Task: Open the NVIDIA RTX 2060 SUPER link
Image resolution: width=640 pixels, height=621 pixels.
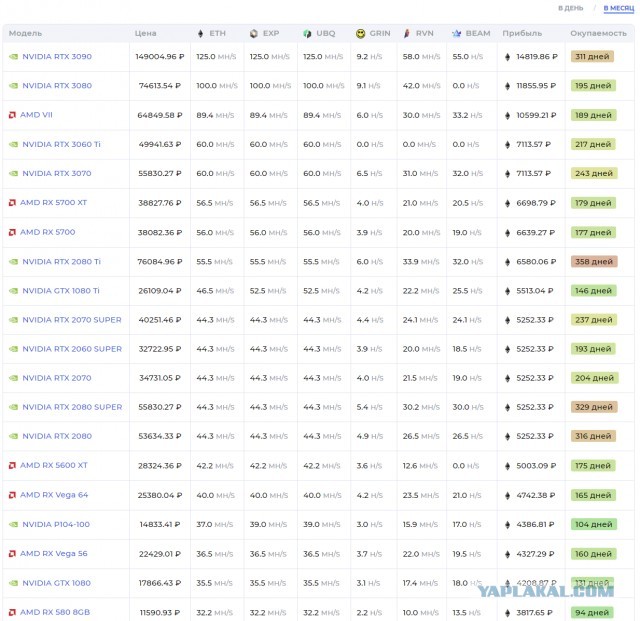Action: tap(72, 349)
